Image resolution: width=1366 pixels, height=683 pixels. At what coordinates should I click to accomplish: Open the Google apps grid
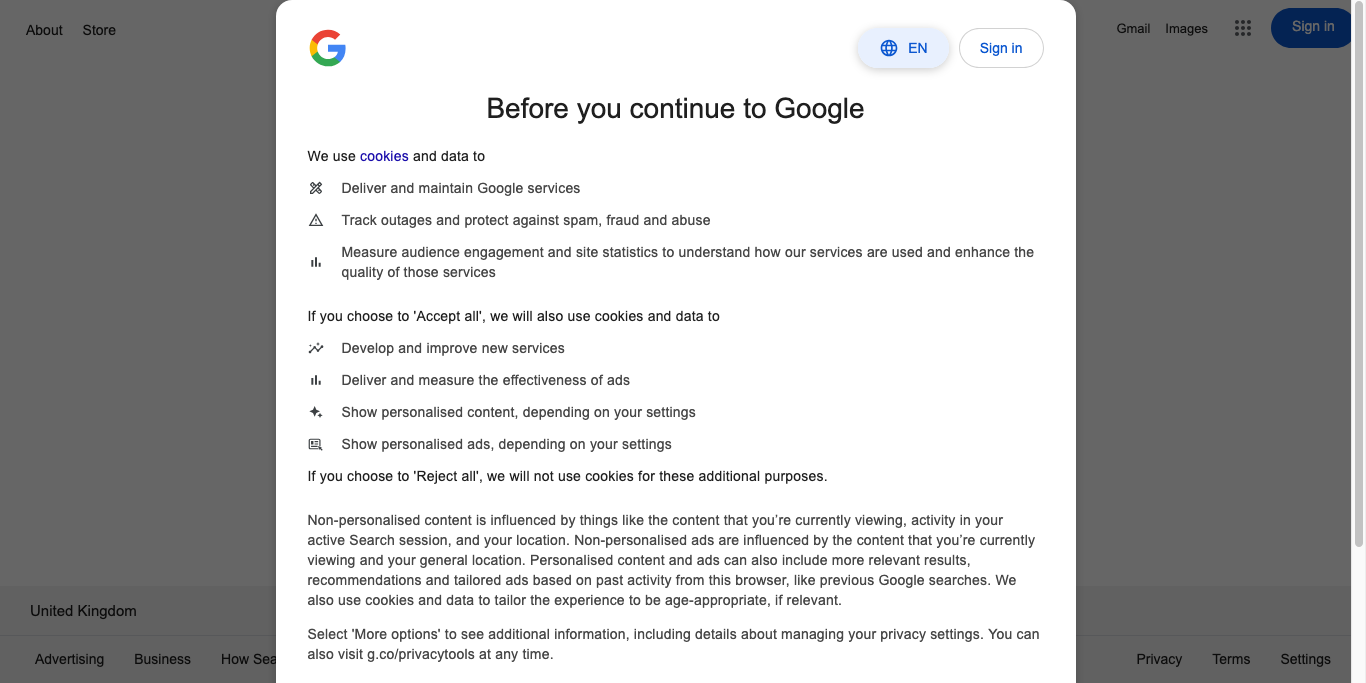point(1242,28)
